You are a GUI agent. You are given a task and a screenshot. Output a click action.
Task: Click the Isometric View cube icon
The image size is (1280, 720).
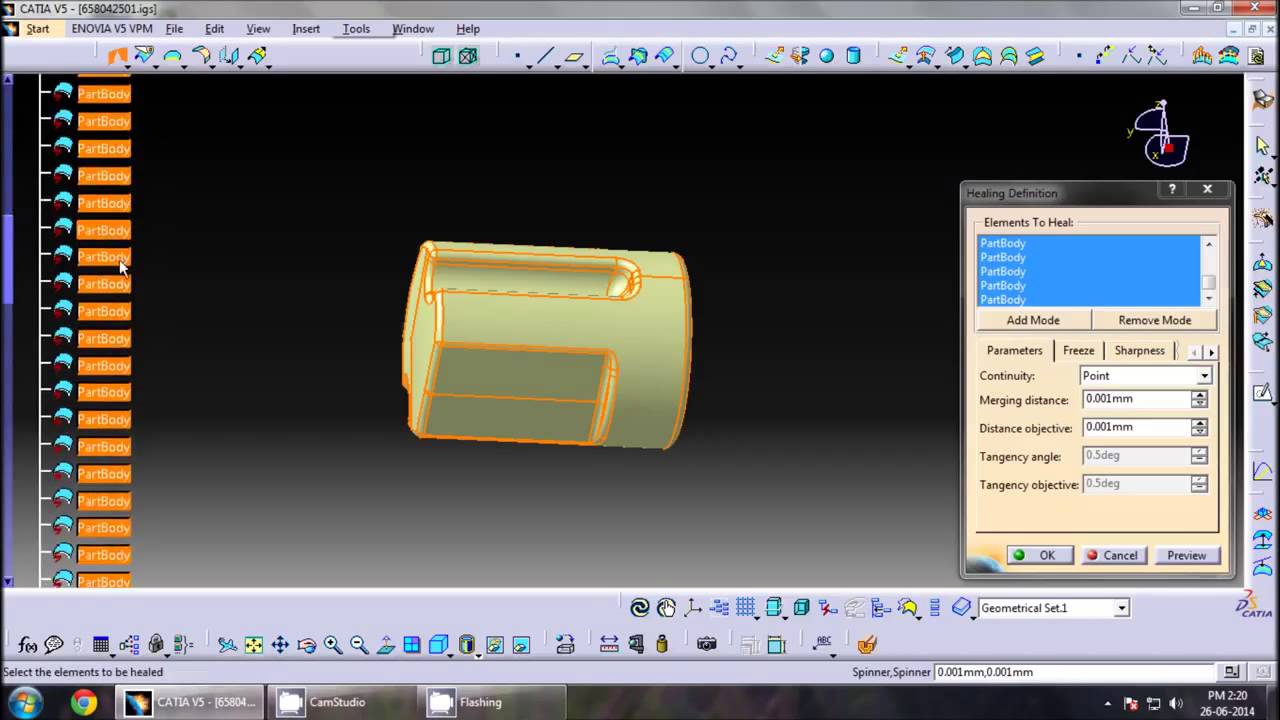[438, 645]
